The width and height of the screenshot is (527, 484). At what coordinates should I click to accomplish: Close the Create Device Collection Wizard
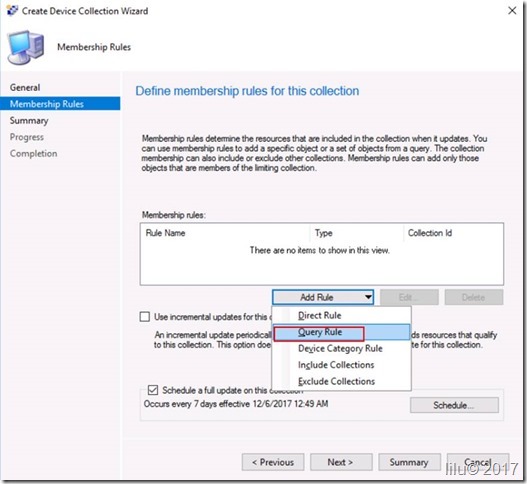pyautogui.click(x=512, y=11)
